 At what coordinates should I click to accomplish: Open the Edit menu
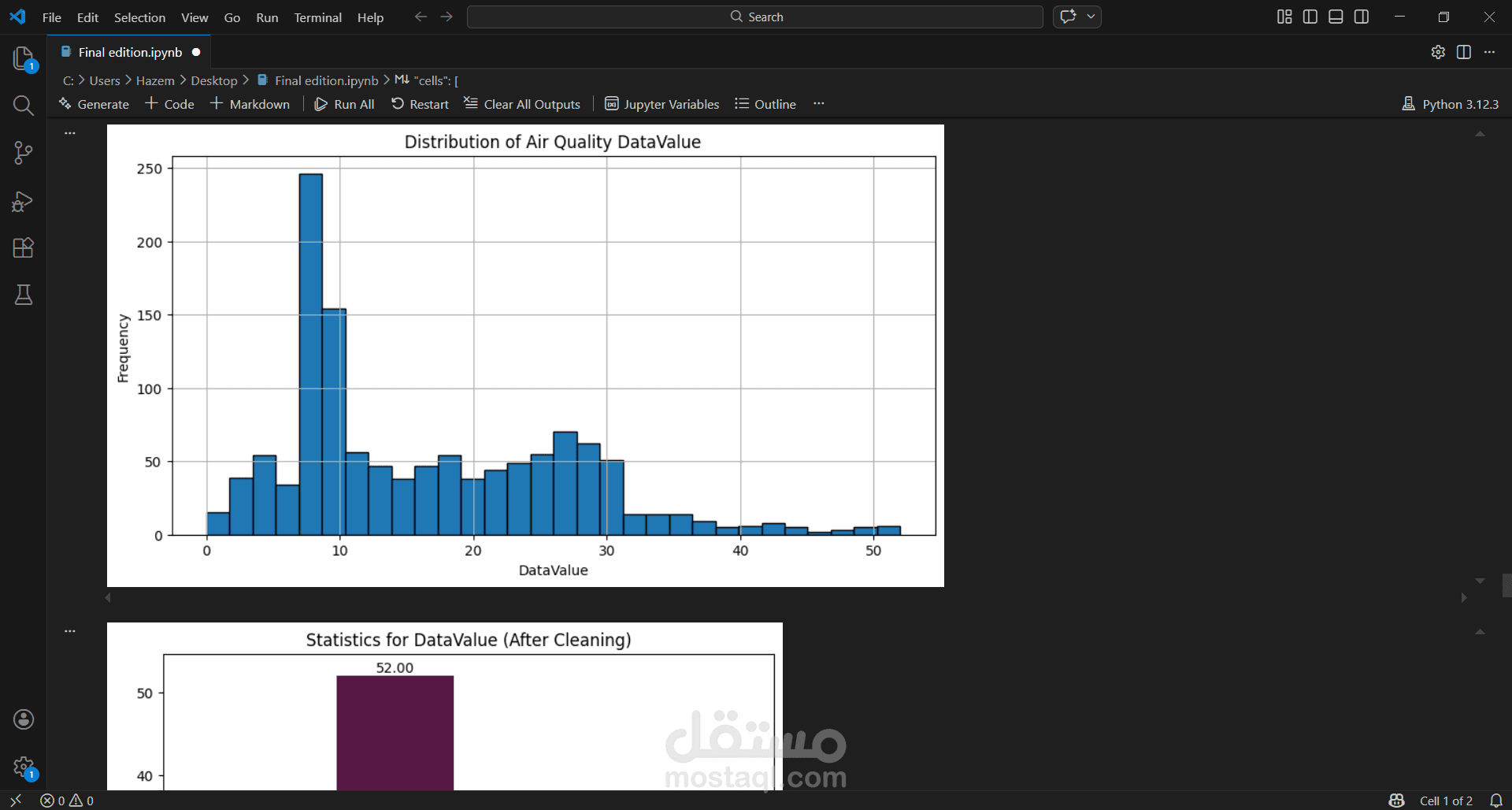(87, 17)
